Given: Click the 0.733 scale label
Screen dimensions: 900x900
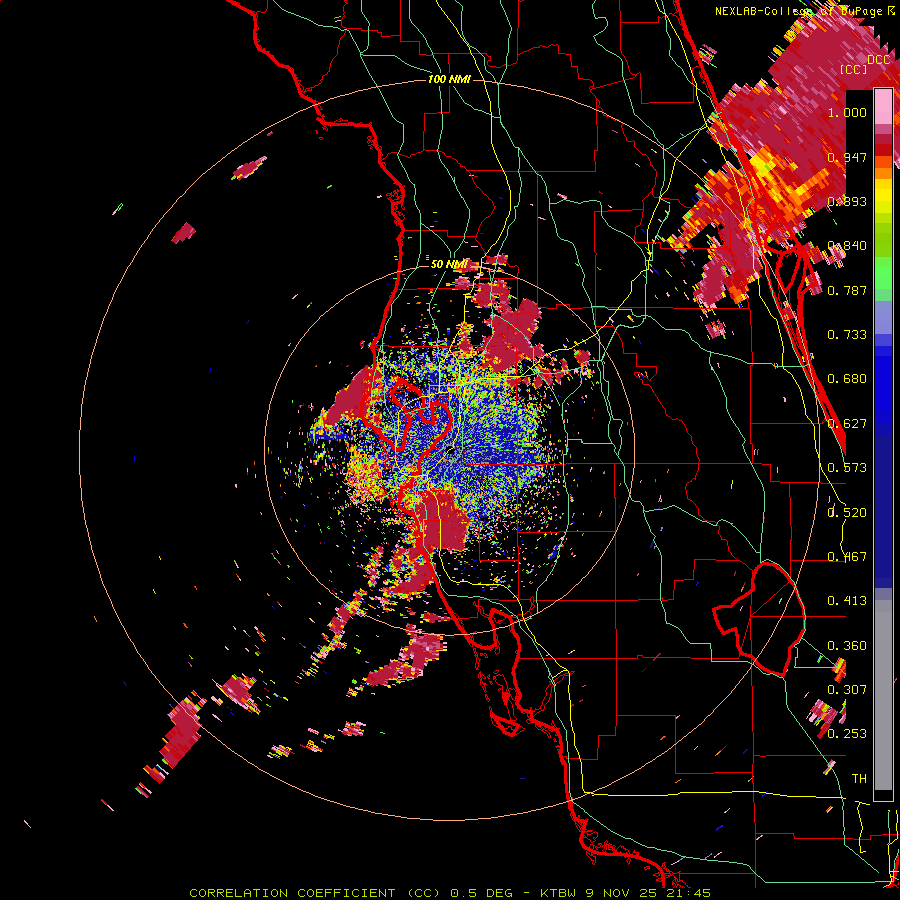Looking at the screenshot, I should [847, 335].
